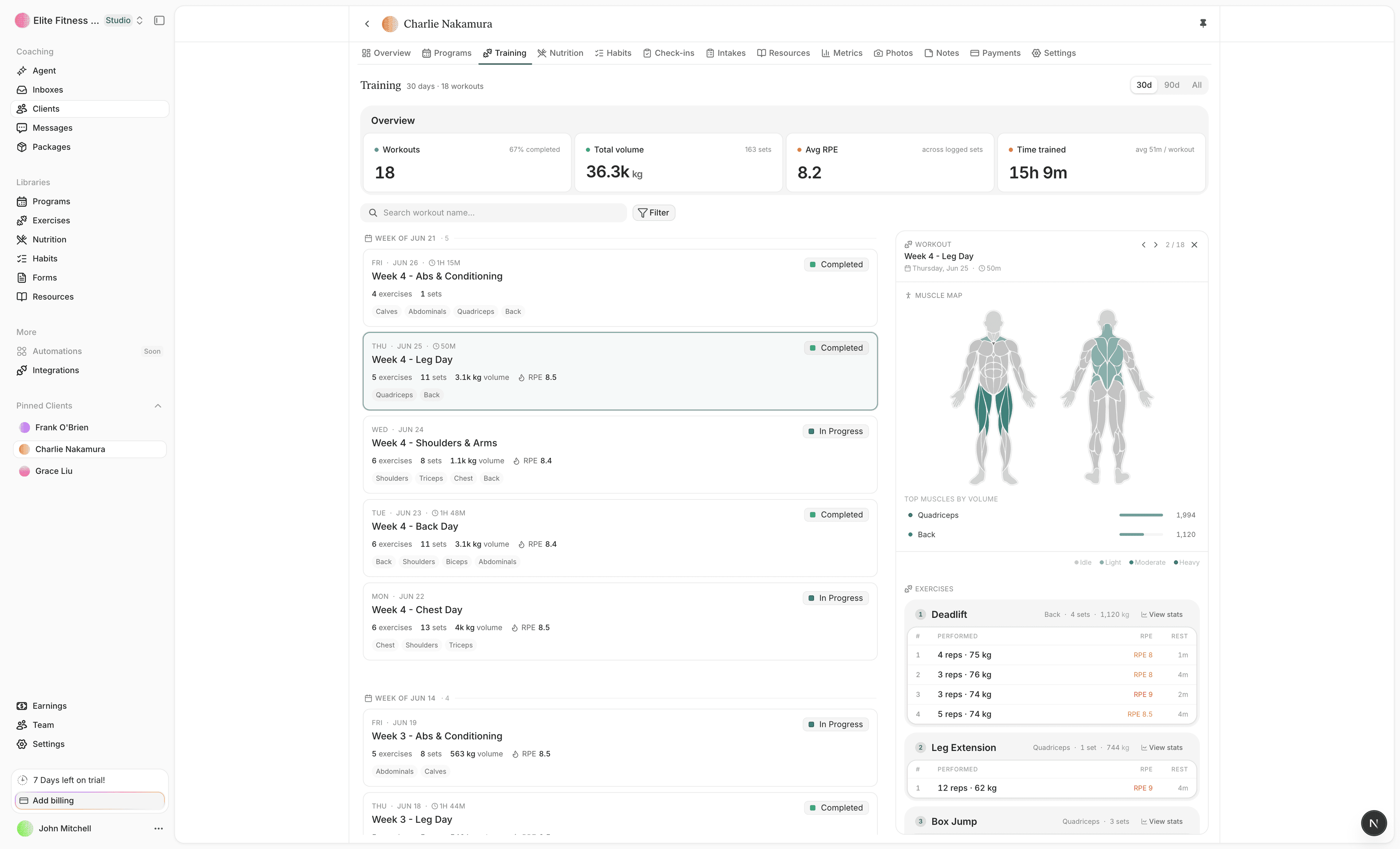This screenshot has height=849, width=1400.
Task: Open the three-dot menu beside John Mitchell
Action: [x=159, y=829]
